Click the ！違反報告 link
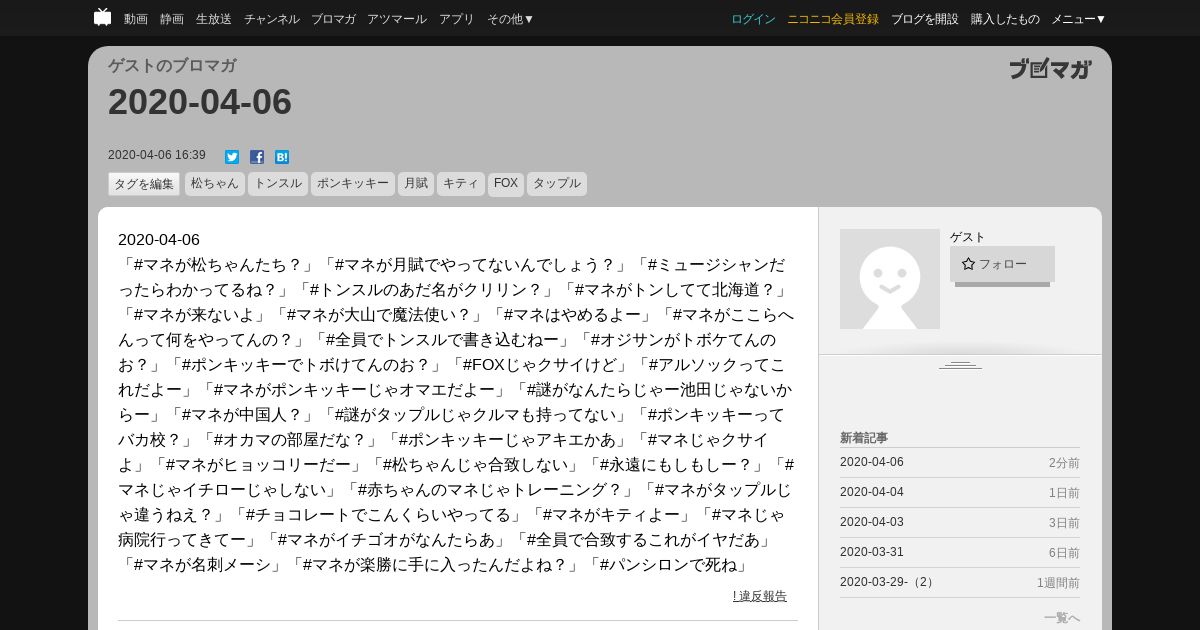The height and width of the screenshot is (630, 1200). pyautogui.click(x=760, y=596)
